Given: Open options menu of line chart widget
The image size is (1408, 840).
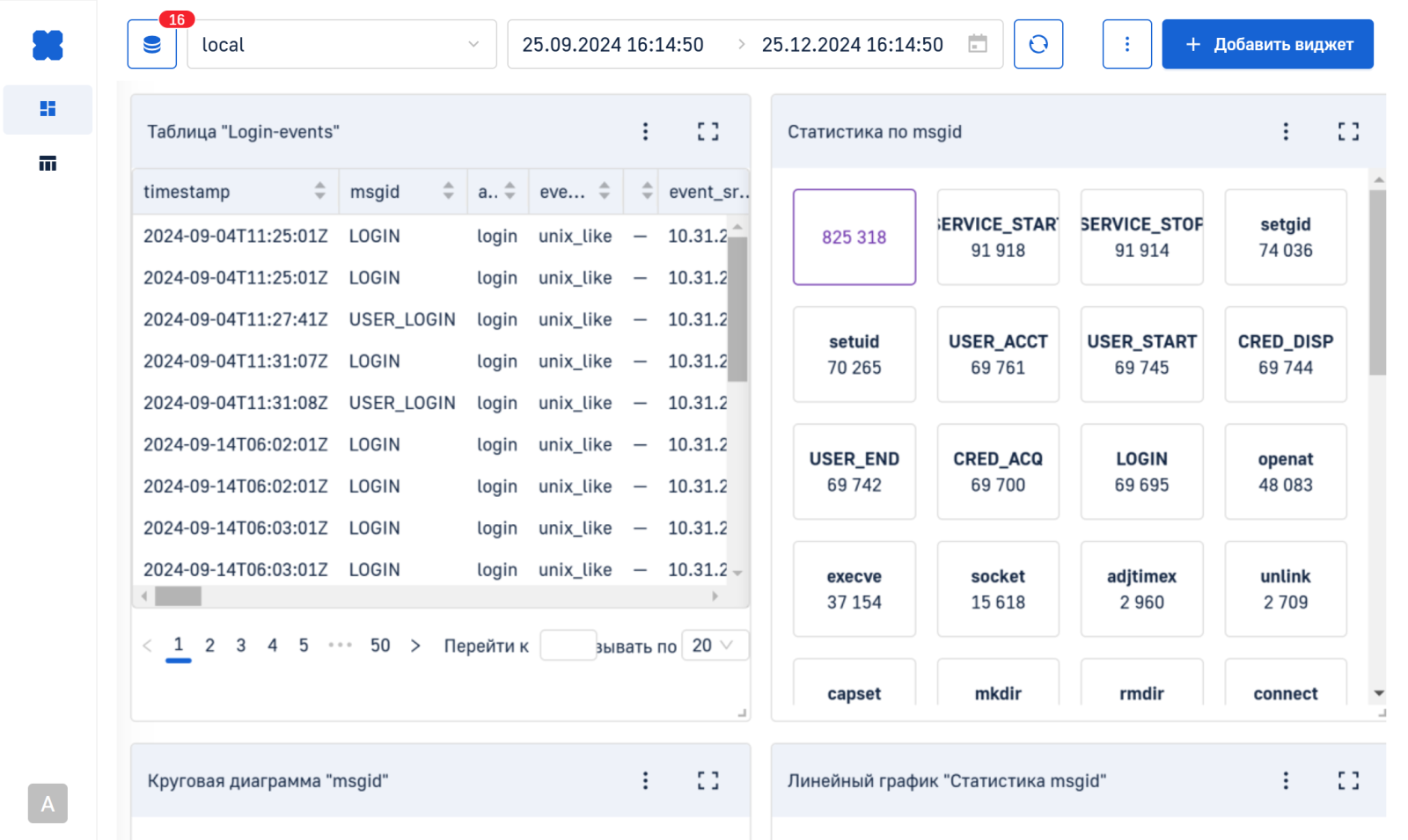Looking at the screenshot, I should point(1285,780).
